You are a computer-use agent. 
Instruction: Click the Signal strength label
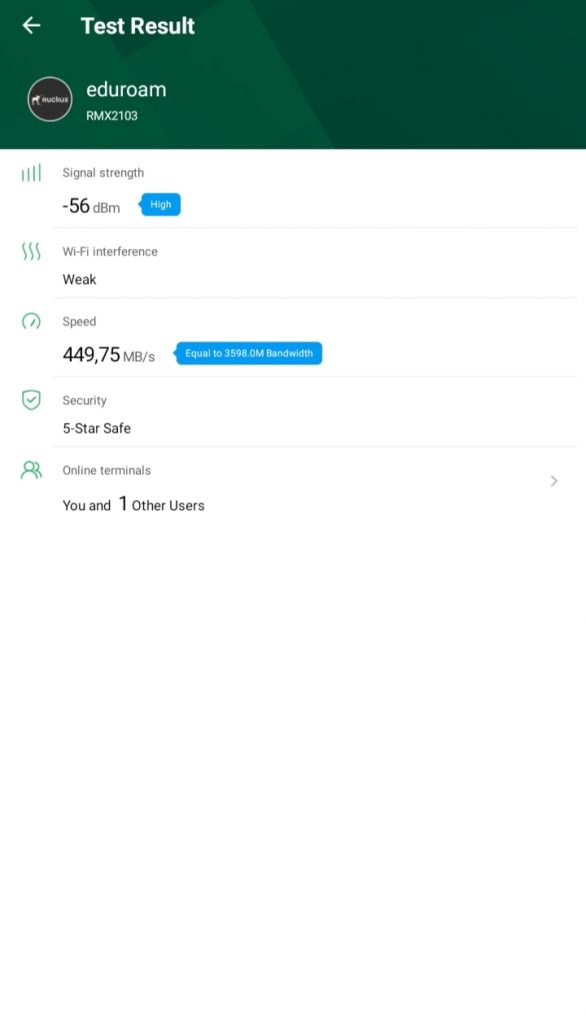click(x=103, y=173)
